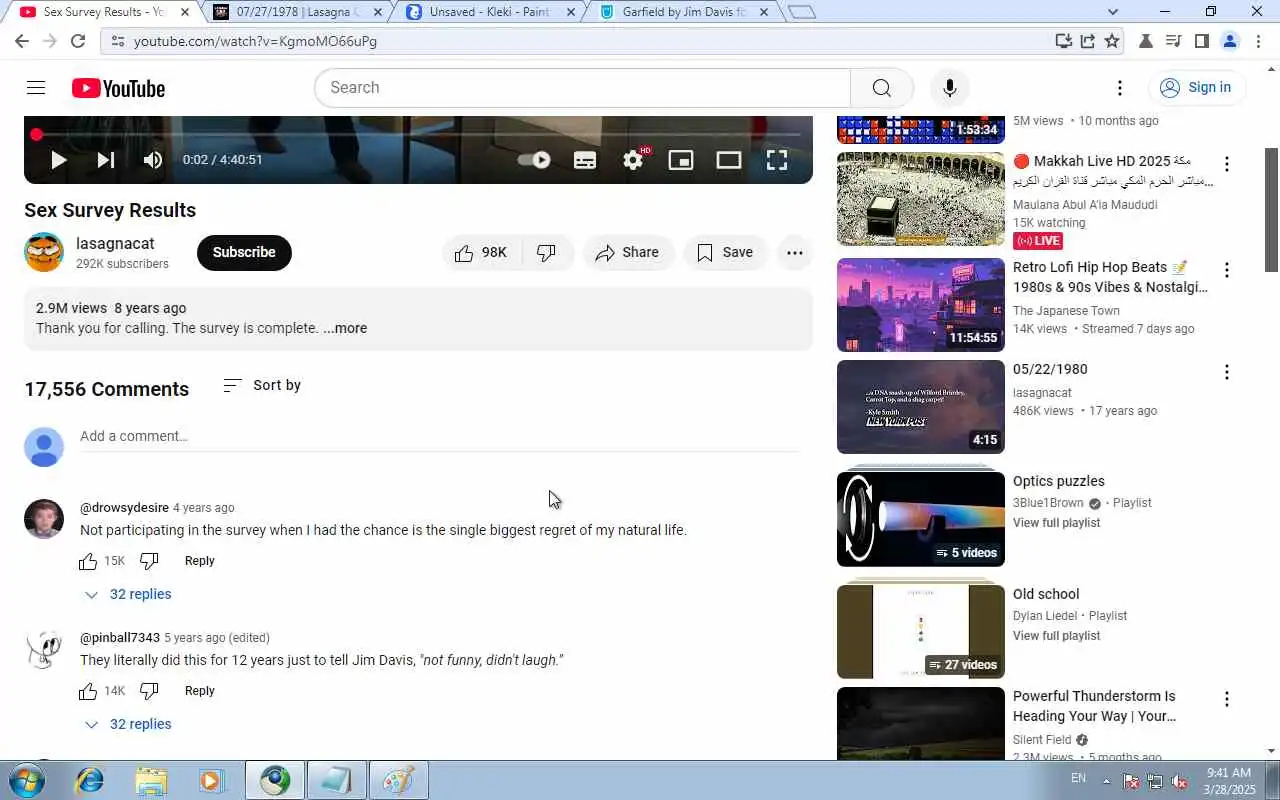Click the search magnifier button
This screenshot has width=1280, height=800.
click(x=881, y=88)
